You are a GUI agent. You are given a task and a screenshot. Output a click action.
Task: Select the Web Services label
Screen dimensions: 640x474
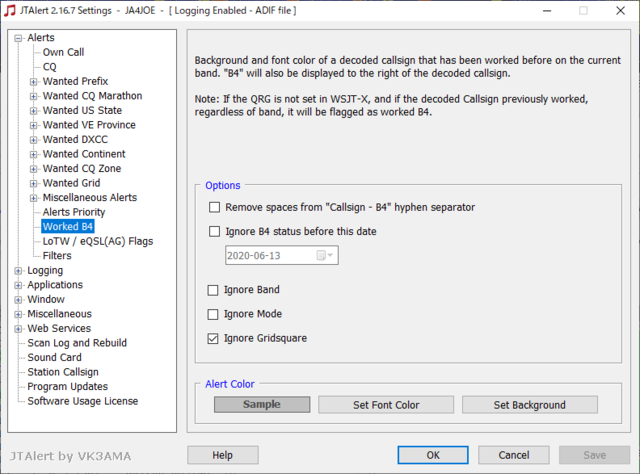pos(59,328)
